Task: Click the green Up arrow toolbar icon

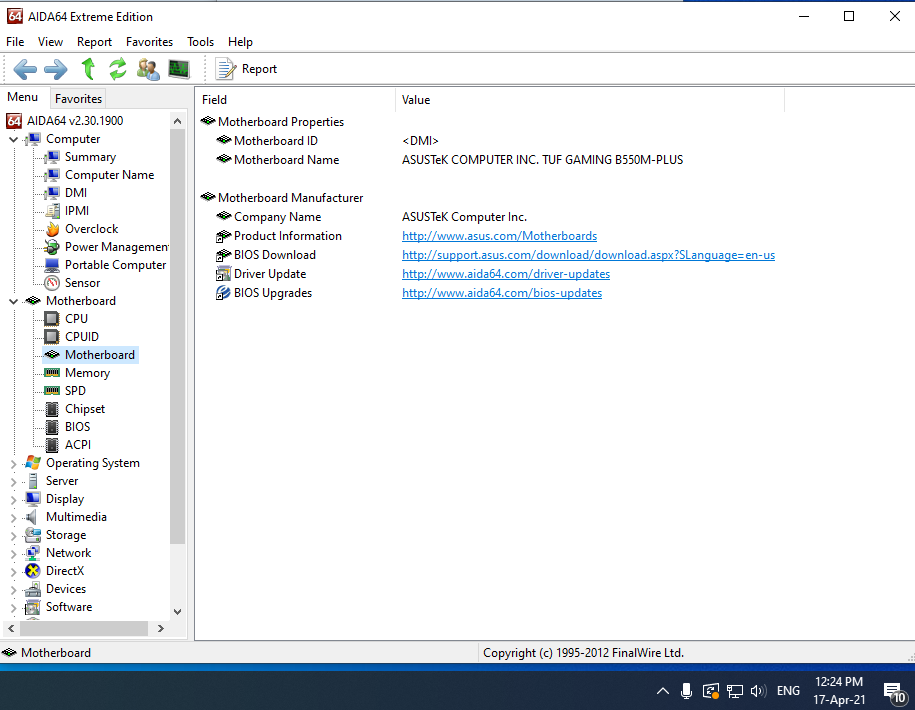Action: 88,69
